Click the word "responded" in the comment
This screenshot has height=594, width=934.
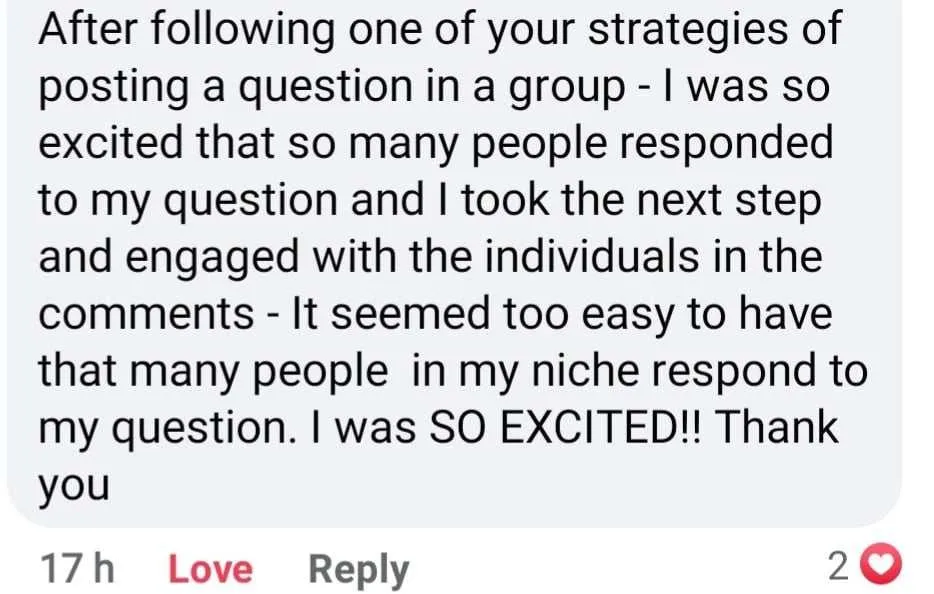(x=726, y=145)
